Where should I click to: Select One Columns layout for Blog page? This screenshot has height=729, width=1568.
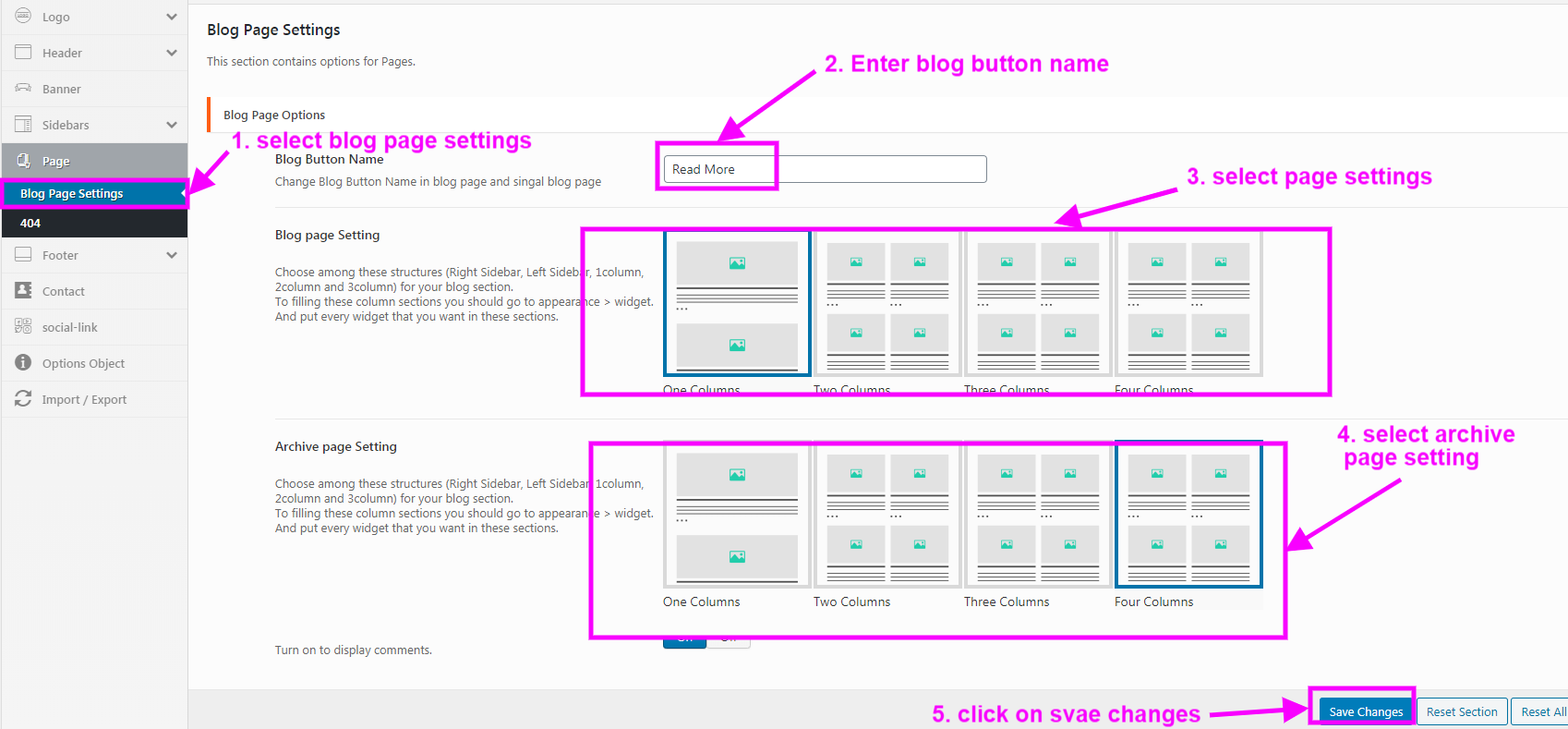(x=737, y=304)
